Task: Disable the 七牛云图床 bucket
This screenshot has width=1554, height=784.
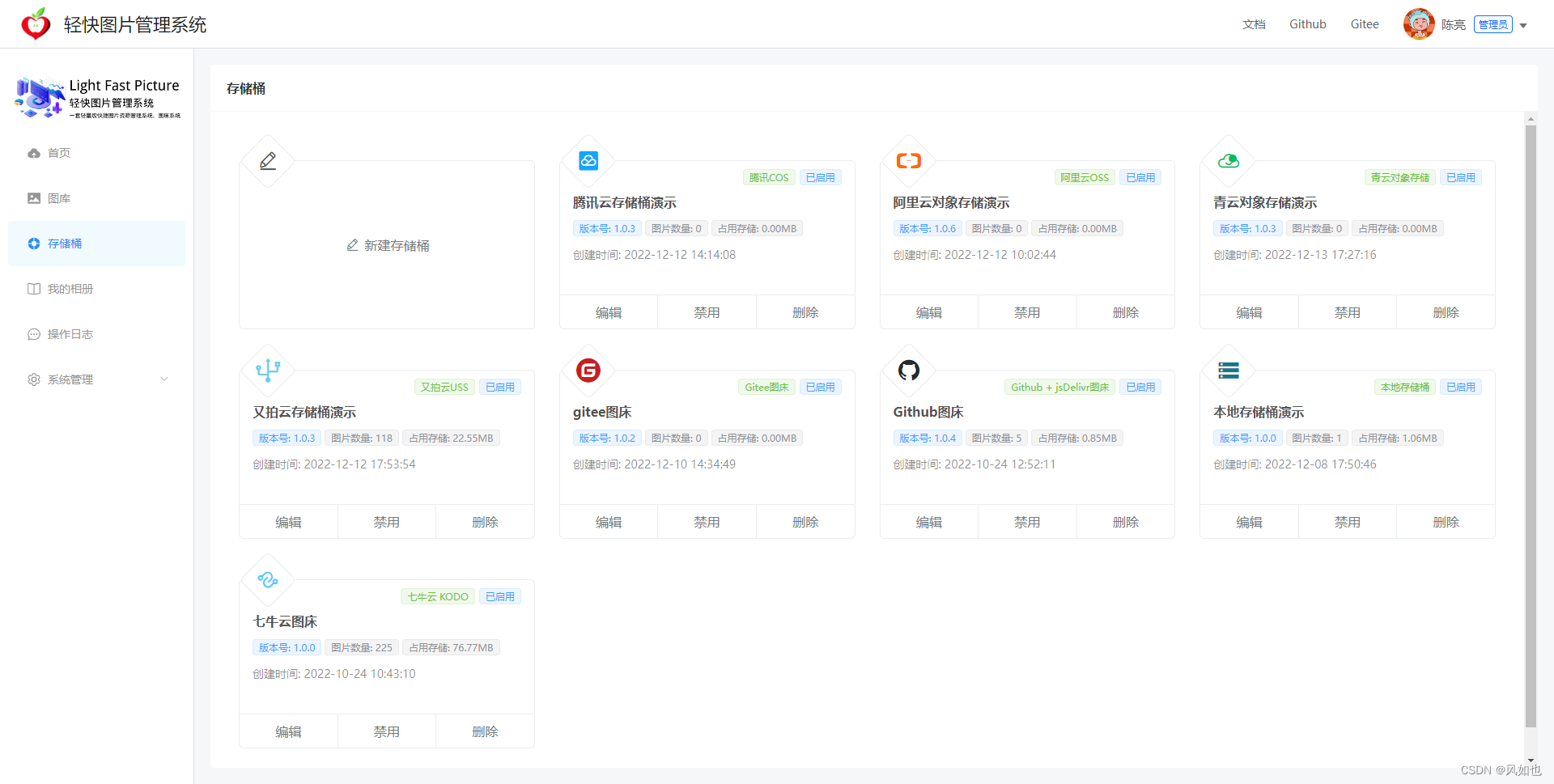Action: pyautogui.click(x=387, y=731)
